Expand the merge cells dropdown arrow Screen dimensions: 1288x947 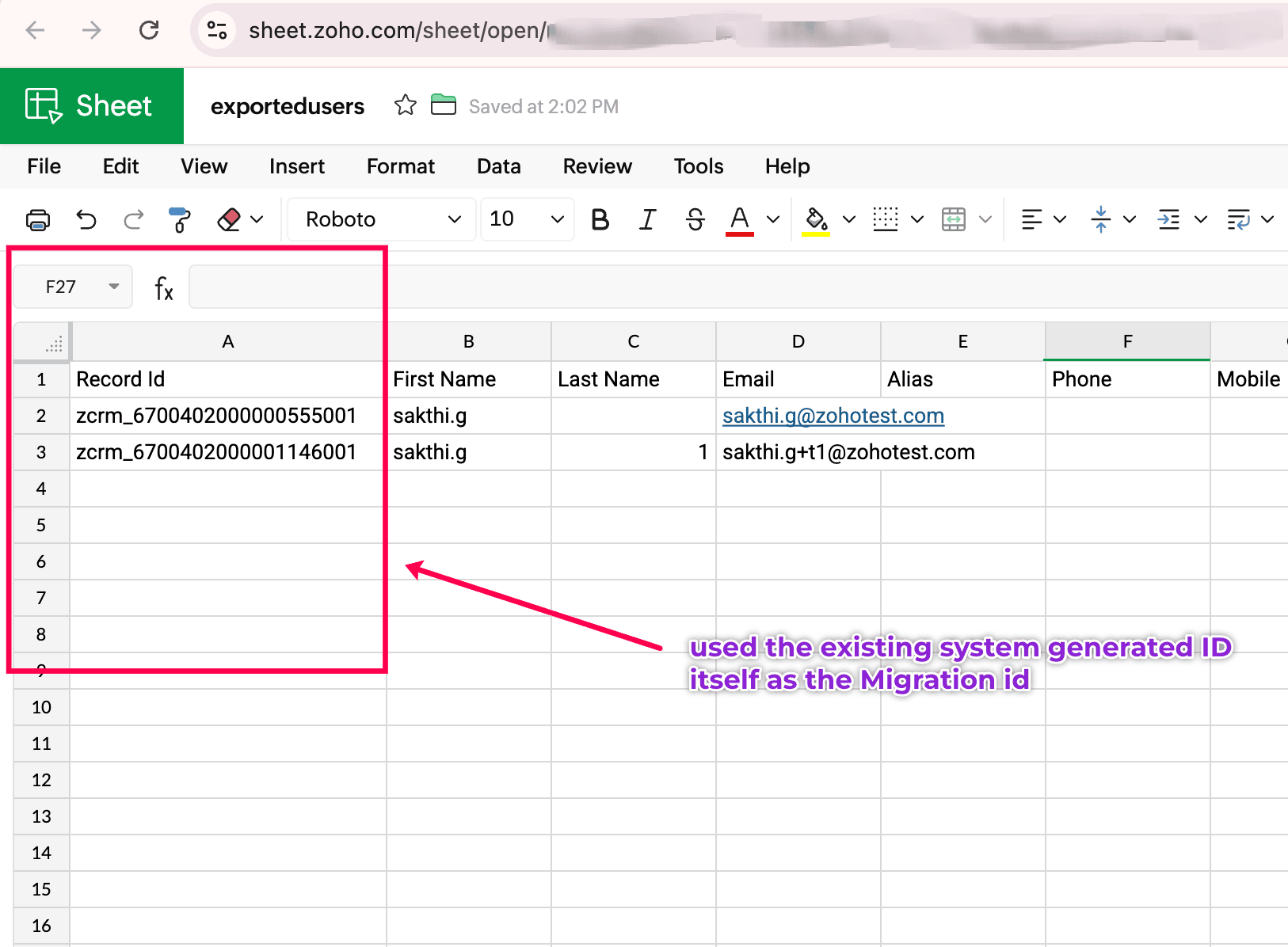coord(985,219)
